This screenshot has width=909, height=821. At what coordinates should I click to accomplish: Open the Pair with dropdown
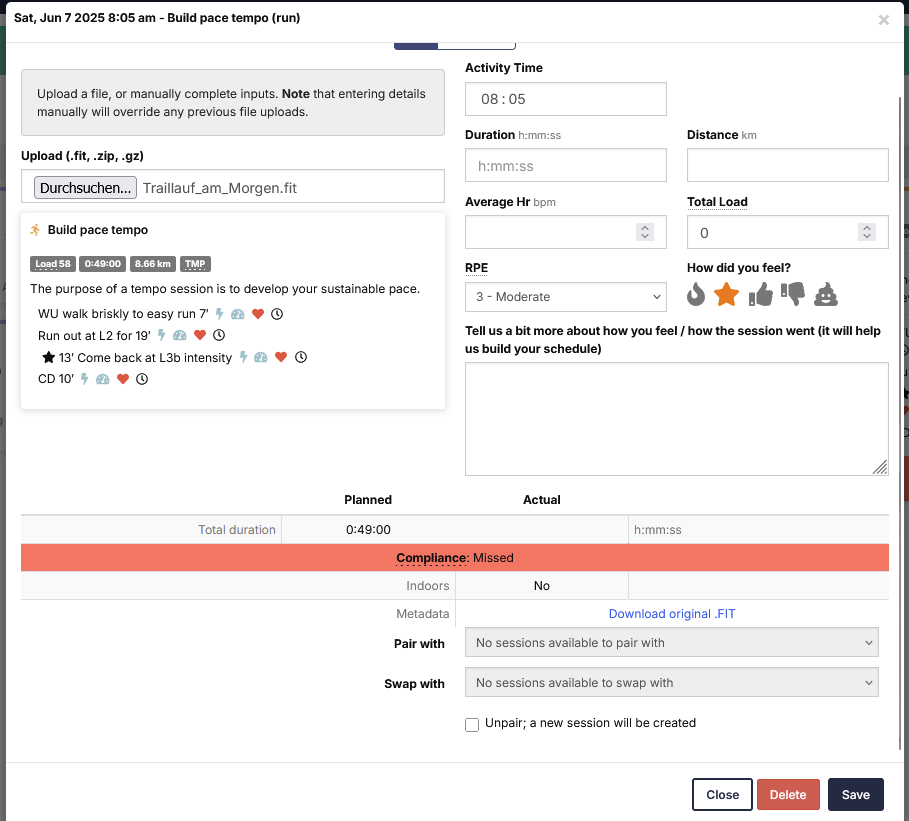point(671,642)
